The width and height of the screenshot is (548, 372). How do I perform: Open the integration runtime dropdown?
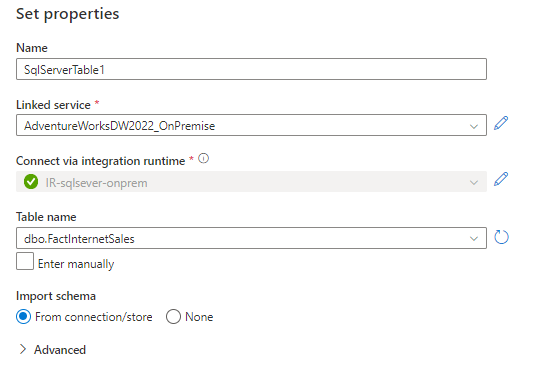coord(251,182)
